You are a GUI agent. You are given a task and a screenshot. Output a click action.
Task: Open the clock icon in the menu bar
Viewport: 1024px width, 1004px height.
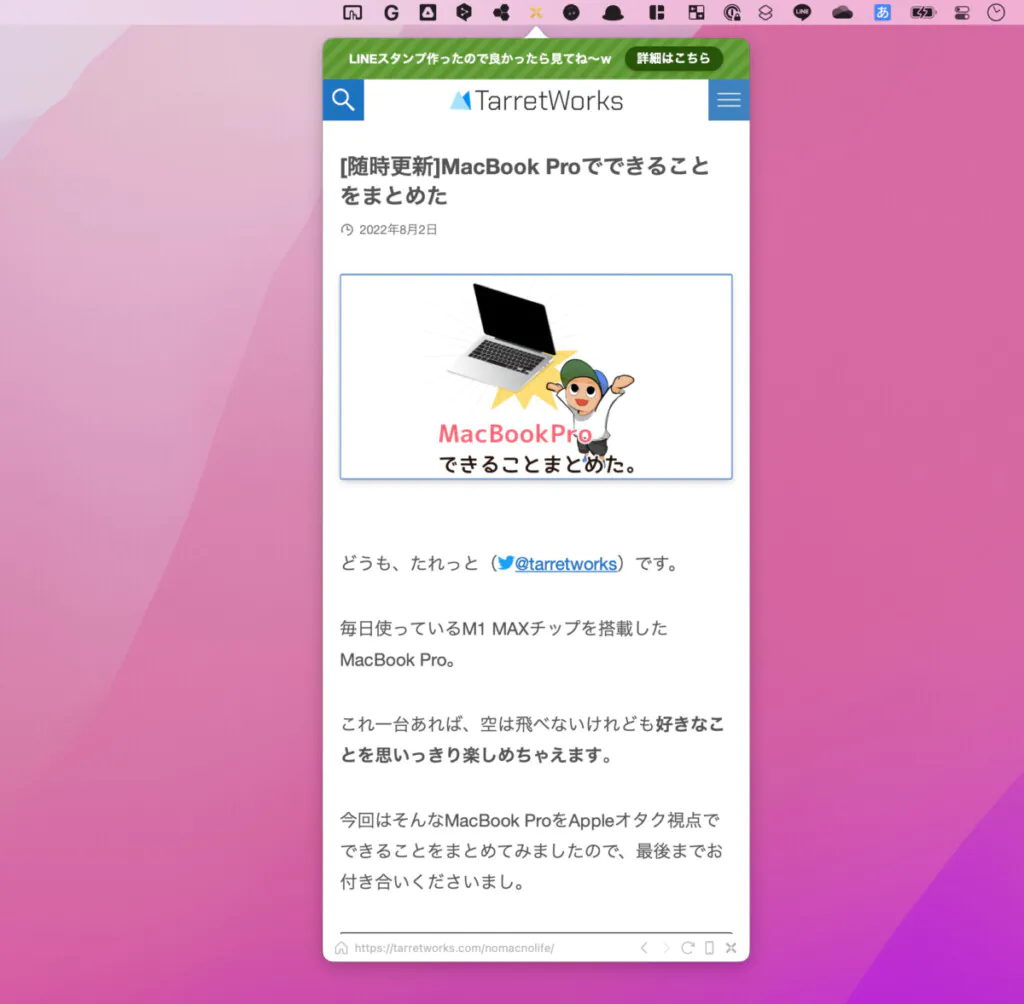pos(996,12)
